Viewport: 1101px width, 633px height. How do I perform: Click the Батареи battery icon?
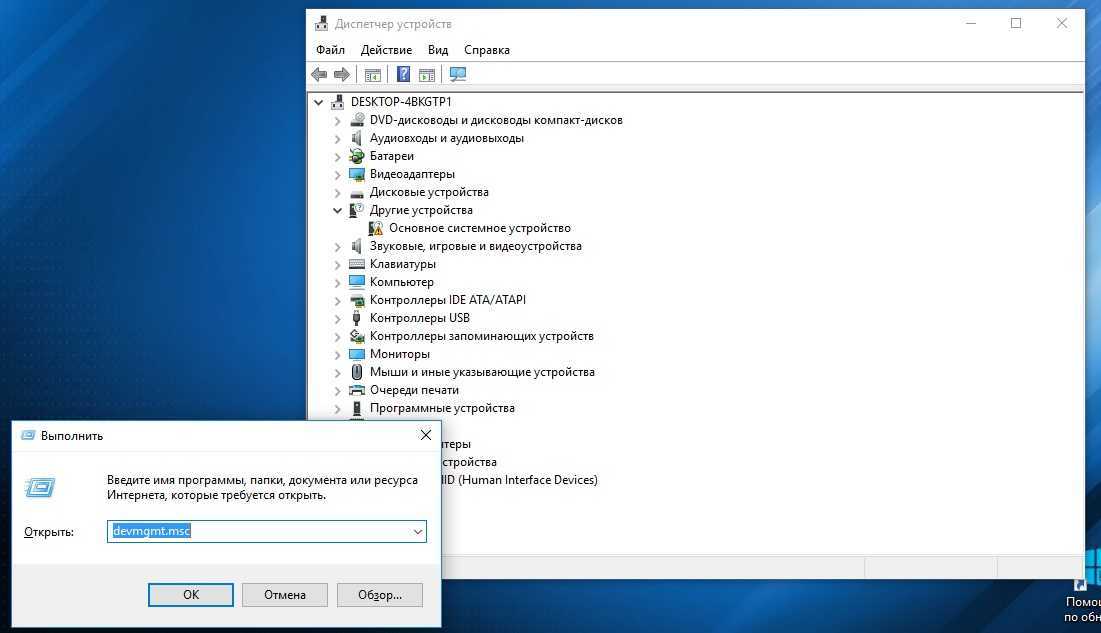[x=357, y=156]
